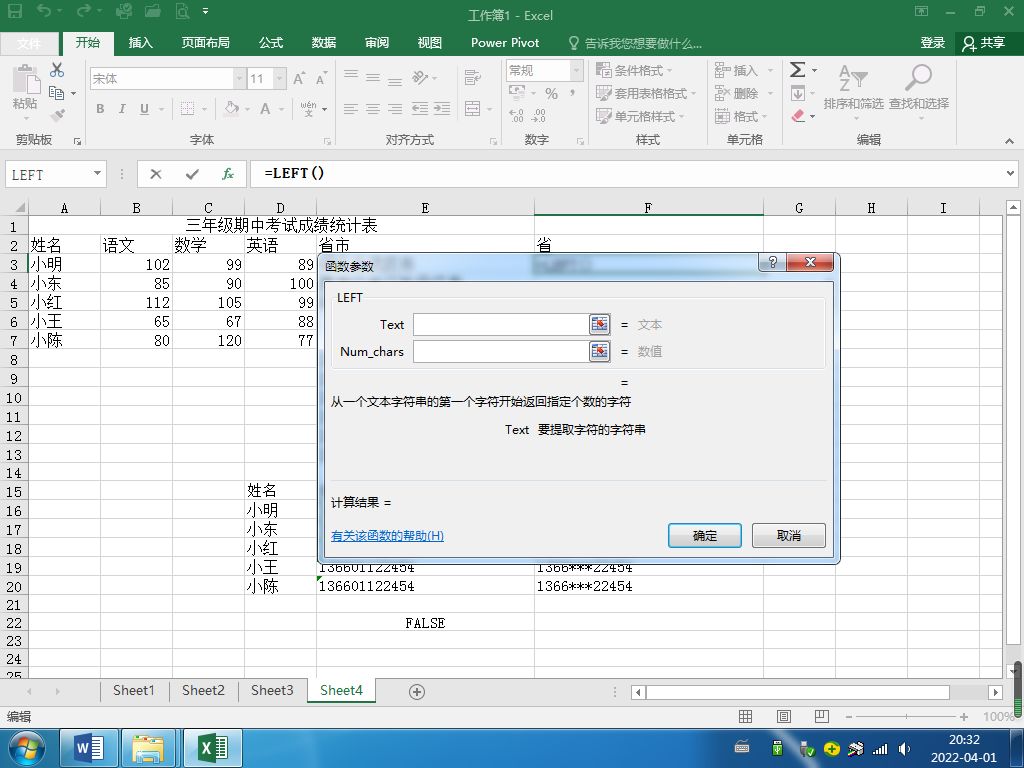The height and width of the screenshot is (768, 1024).
Task: Toggle italic formatting in the font group
Action: coord(122,109)
